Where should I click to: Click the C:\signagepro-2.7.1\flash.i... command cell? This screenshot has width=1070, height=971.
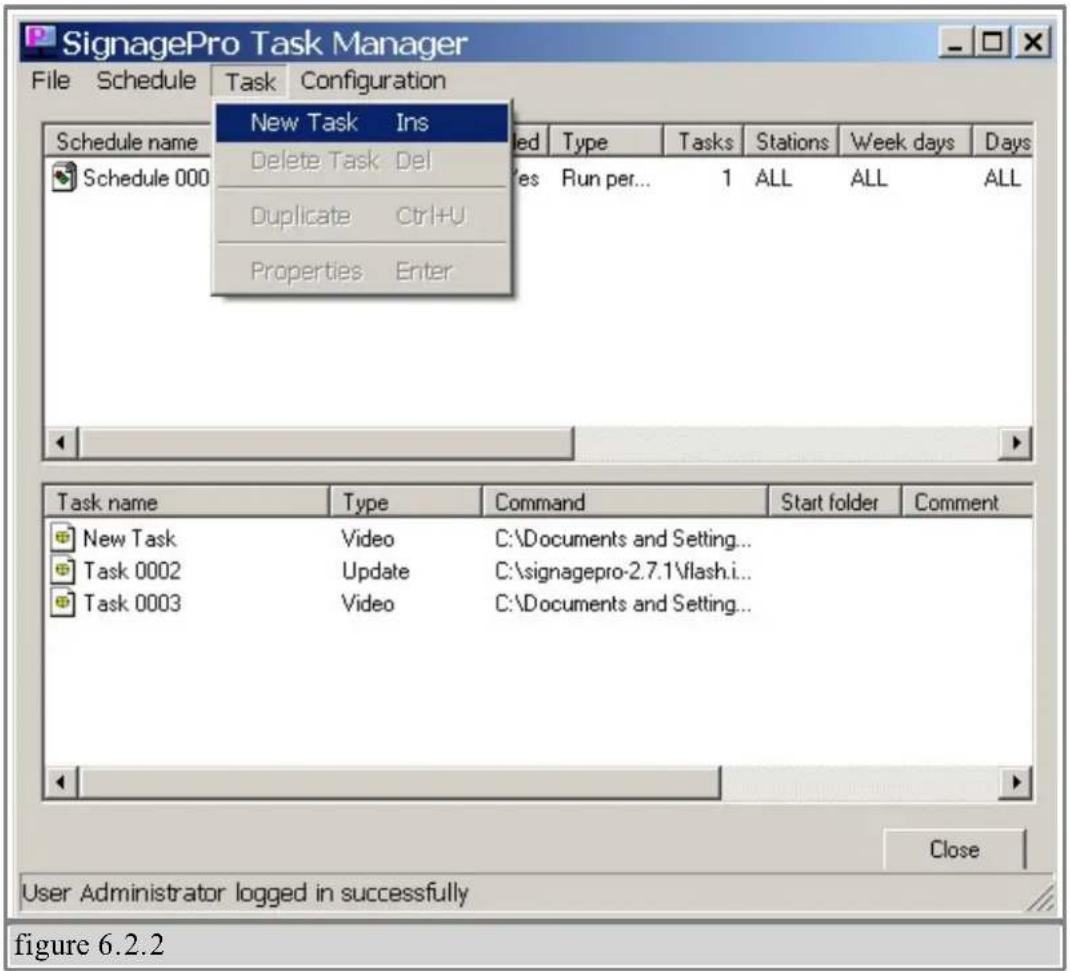(623, 571)
